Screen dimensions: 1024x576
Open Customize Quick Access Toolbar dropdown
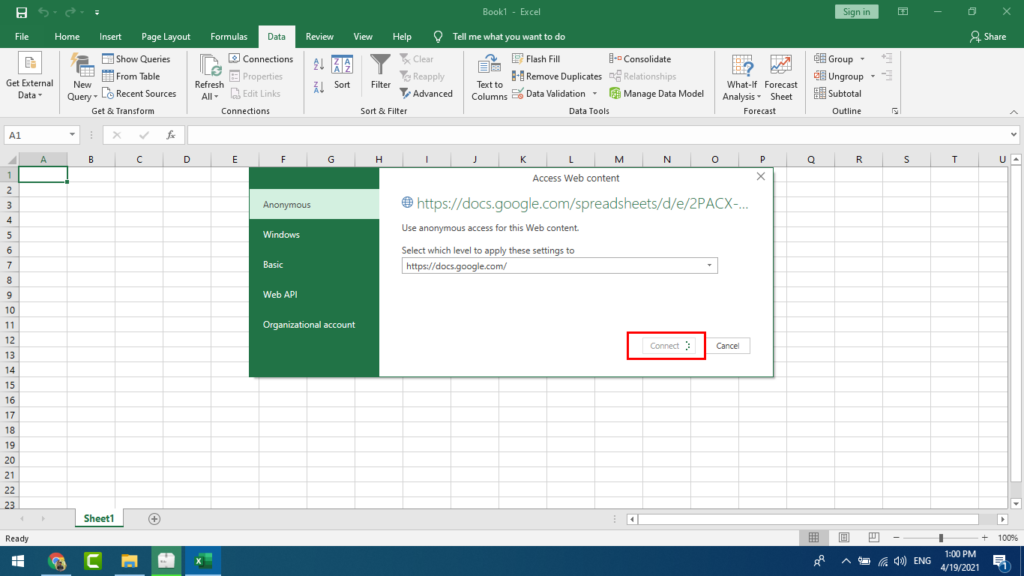click(97, 12)
